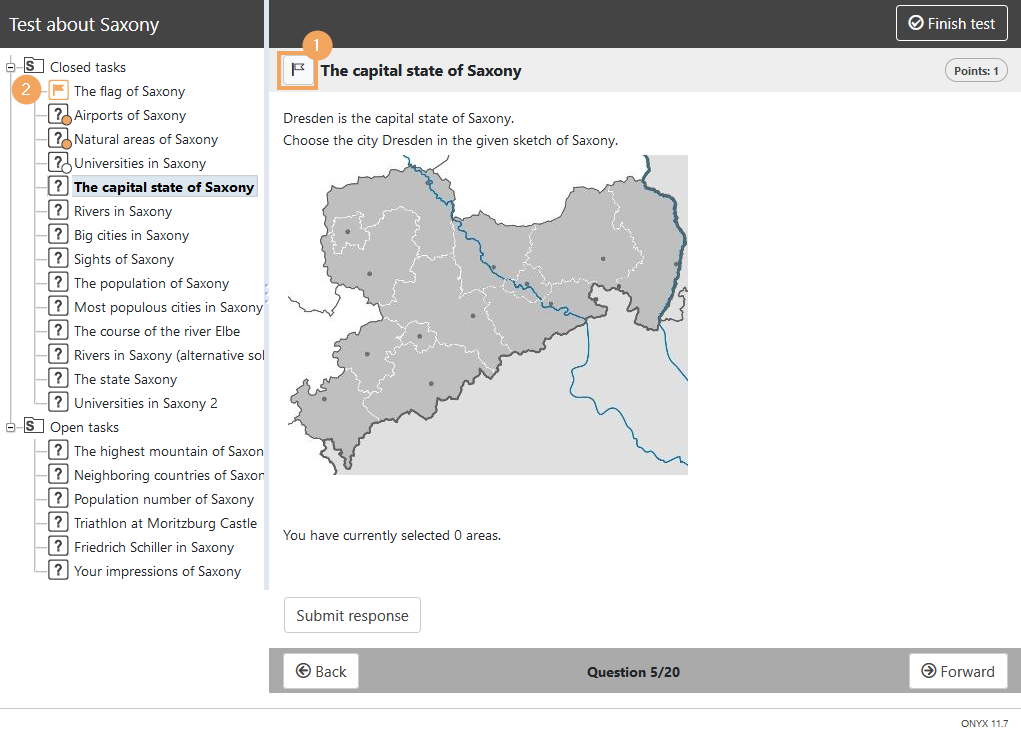Click the question icon beside Rivers in Saxony
The width and height of the screenshot is (1021, 733).
[x=58, y=211]
